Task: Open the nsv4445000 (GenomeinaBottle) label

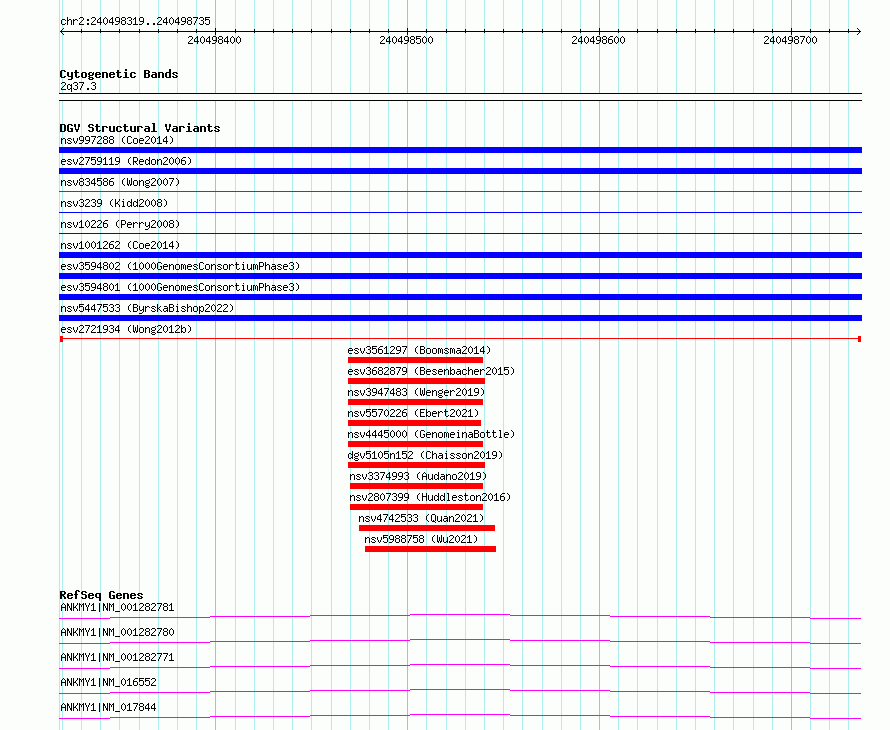Action: point(431,434)
